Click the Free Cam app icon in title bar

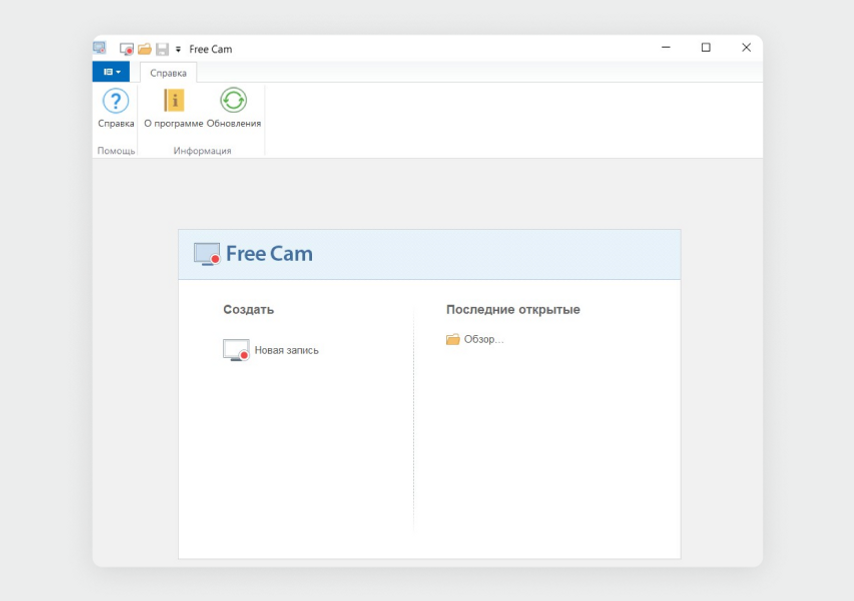100,48
